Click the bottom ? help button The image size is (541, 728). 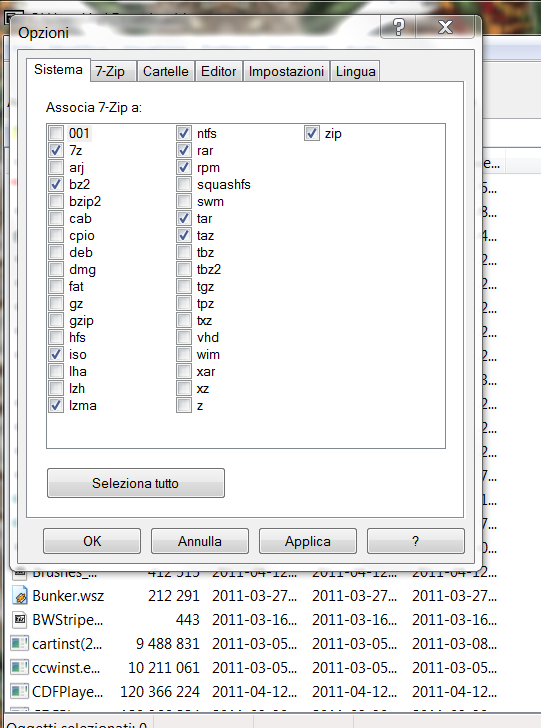(416, 541)
